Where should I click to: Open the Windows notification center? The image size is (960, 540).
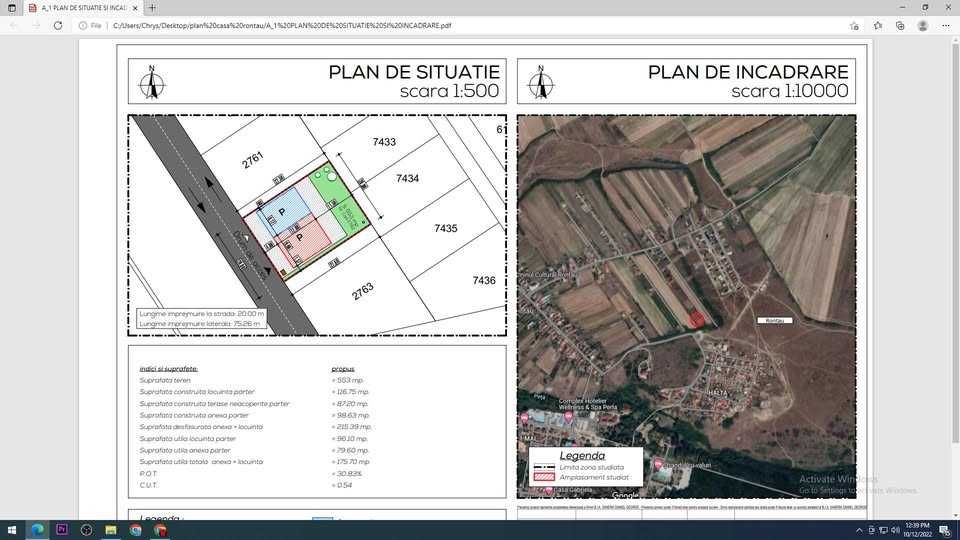coord(945,530)
